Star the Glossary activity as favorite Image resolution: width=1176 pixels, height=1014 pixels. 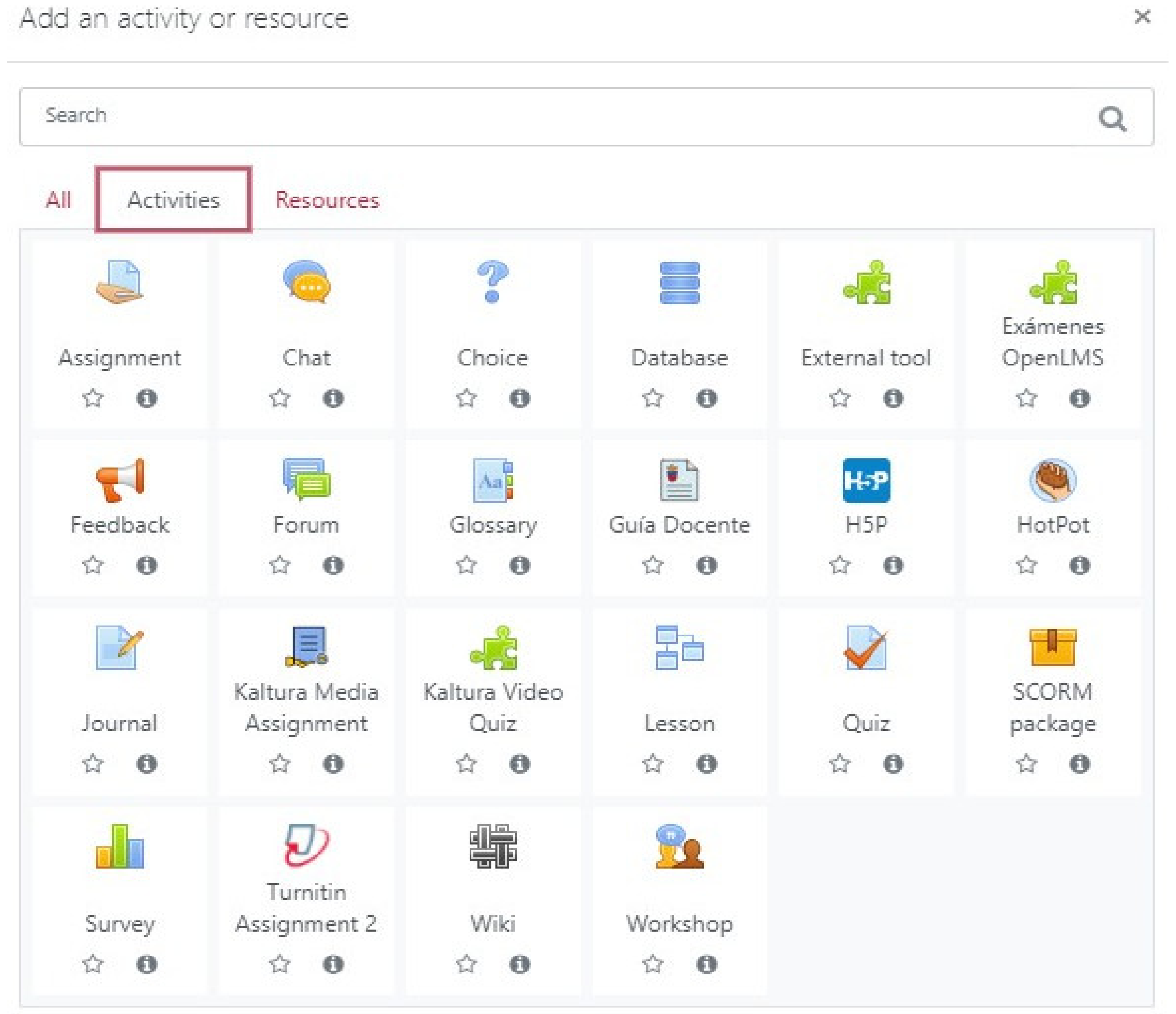tap(466, 566)
